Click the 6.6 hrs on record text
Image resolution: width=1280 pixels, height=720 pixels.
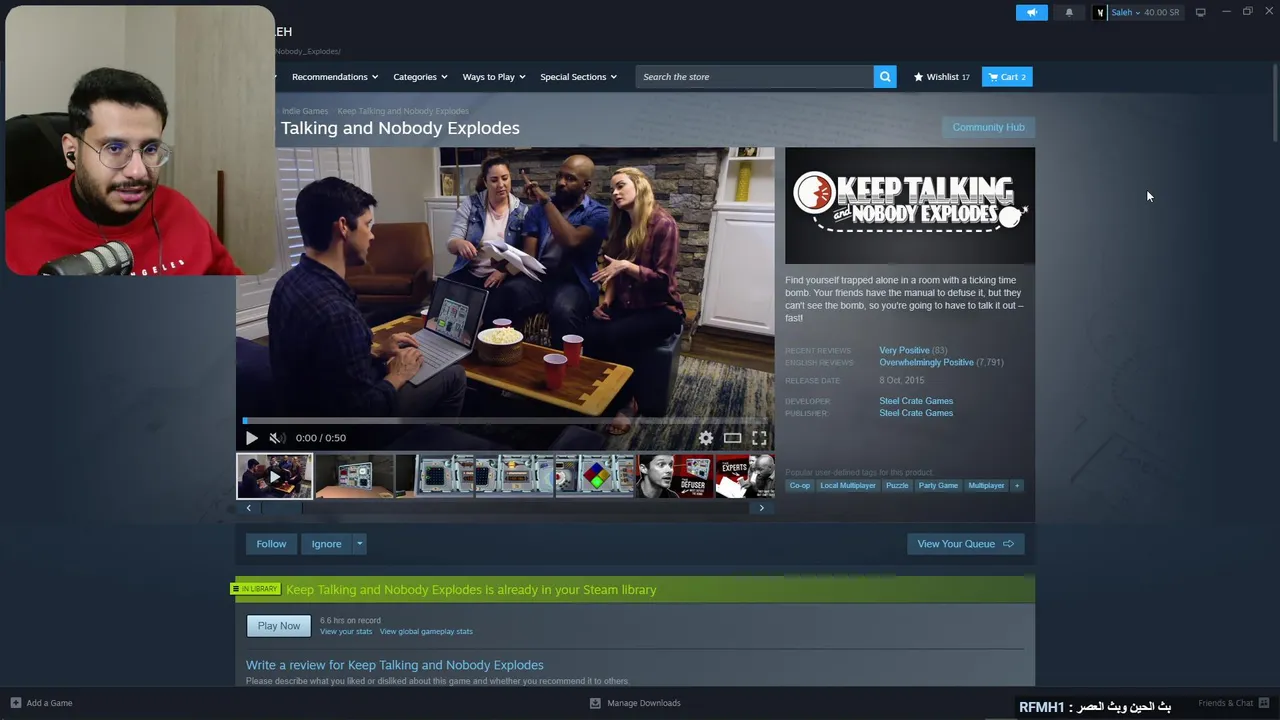tap(350, 621)
